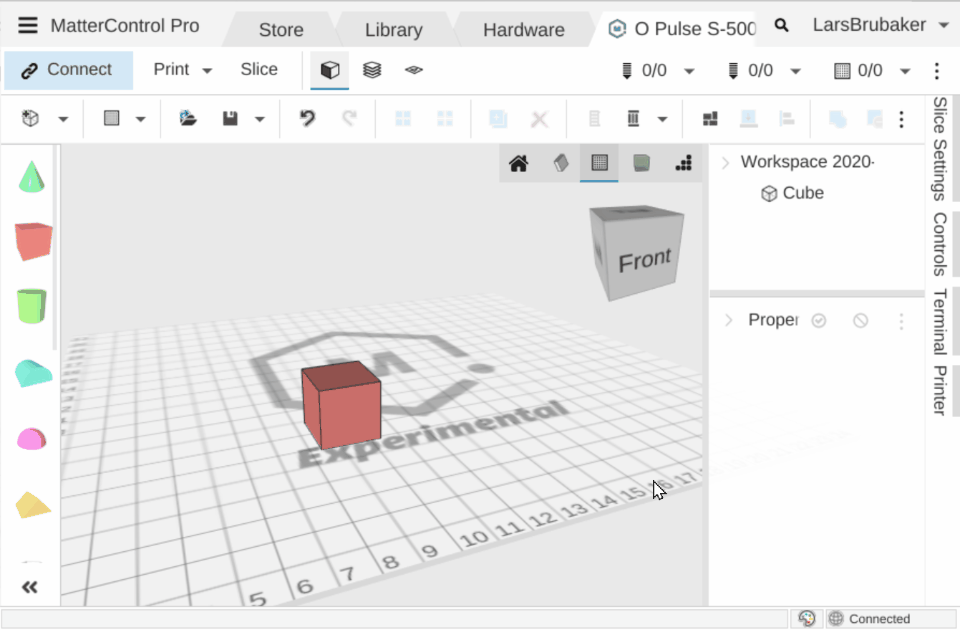
Task: Switch to the layers view mode
Action: point(372,70)
